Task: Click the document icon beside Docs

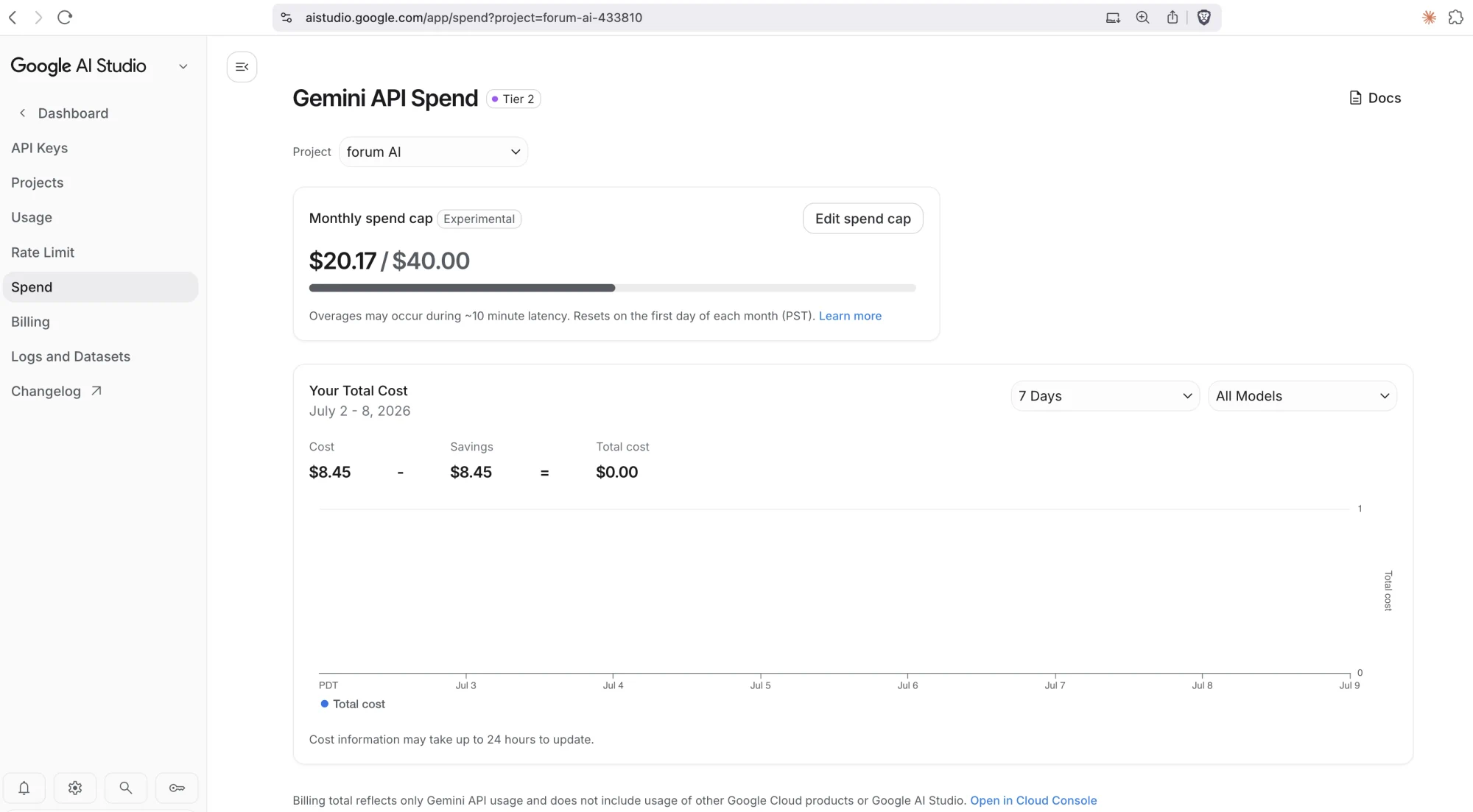Action: (1355, 98)
